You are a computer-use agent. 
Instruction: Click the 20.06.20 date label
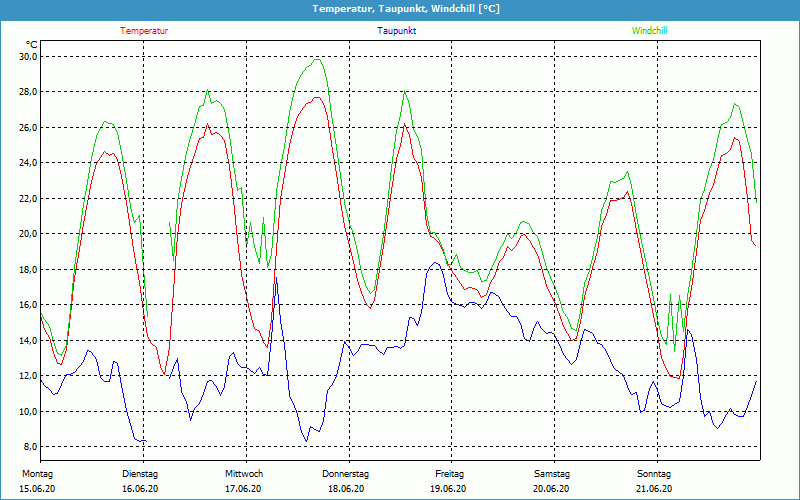point(551,489)
